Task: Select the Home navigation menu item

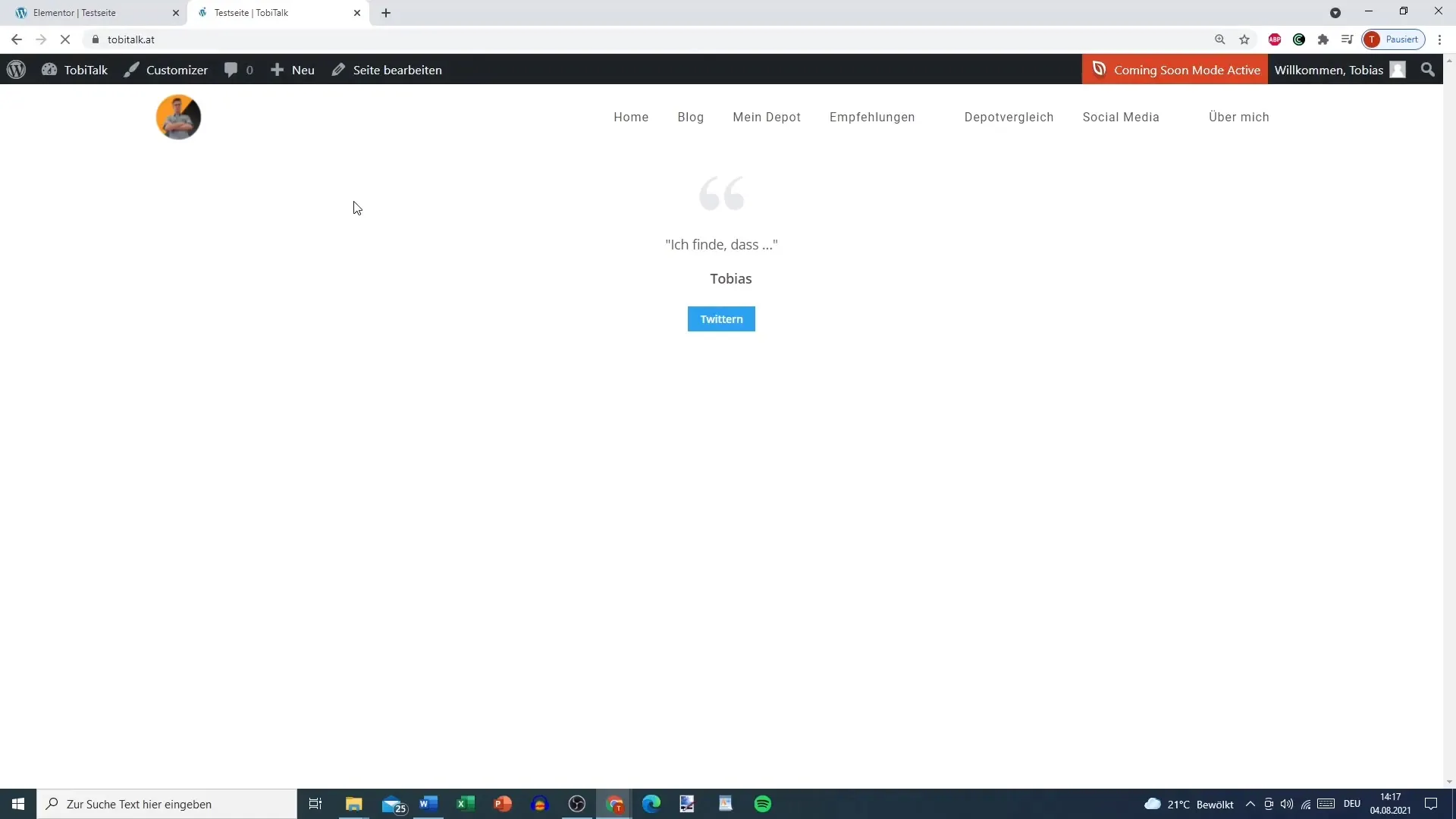Action: (631, 117)
